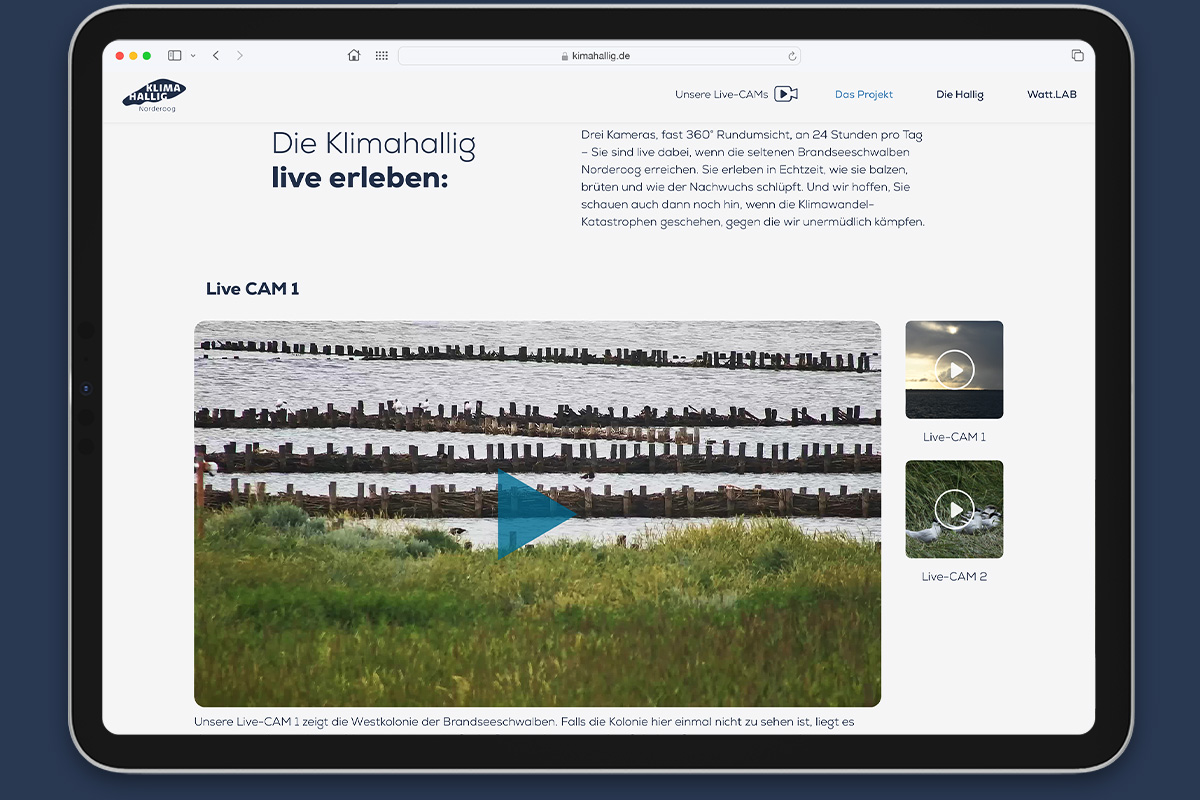This screenshot has width=1200, height=800.
Task: Play the Live-CAM 2 birds thumbnail
Action: click(x=954, y=510)
